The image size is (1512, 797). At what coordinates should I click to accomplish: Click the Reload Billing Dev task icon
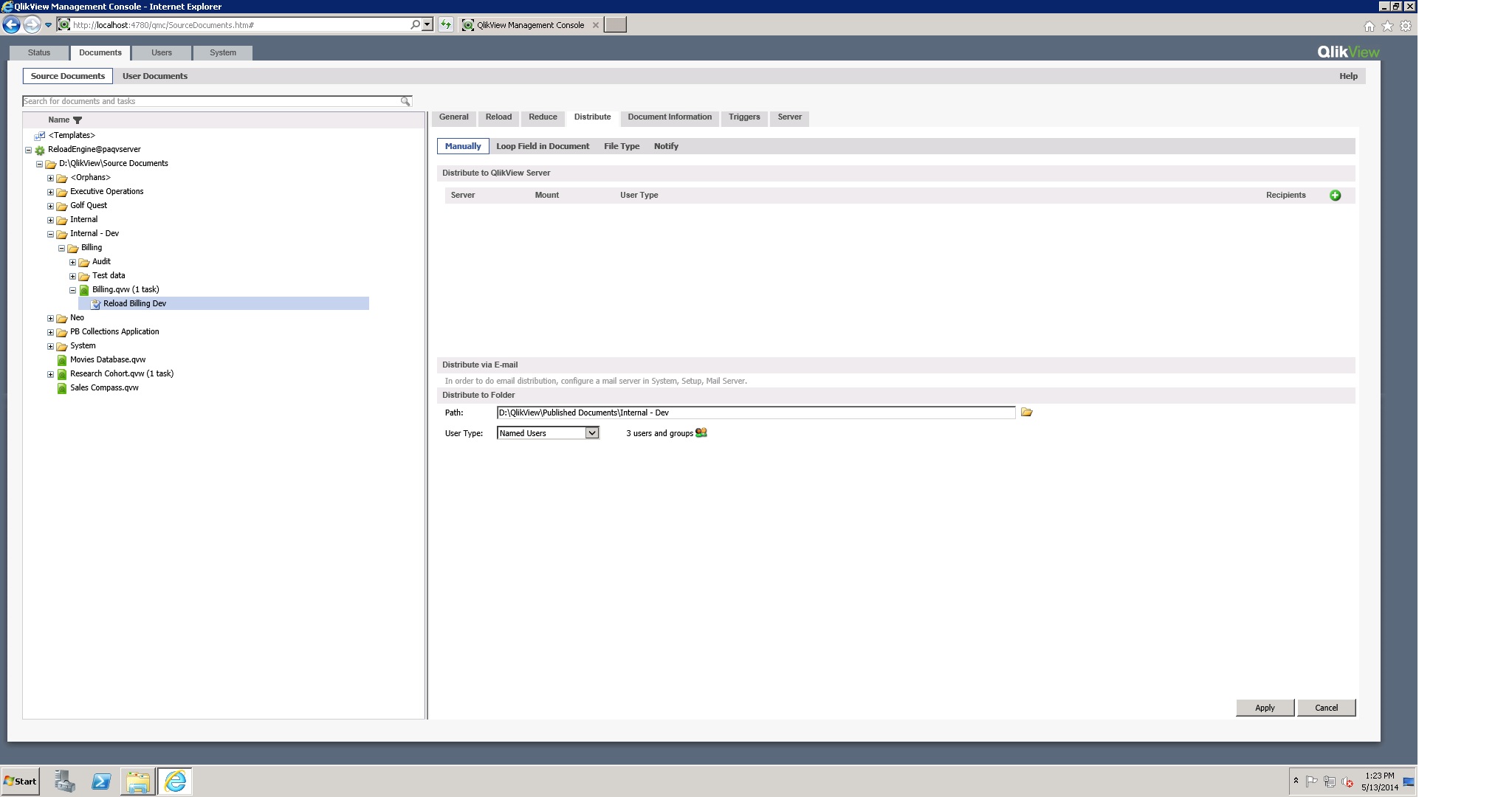point(95,304)
